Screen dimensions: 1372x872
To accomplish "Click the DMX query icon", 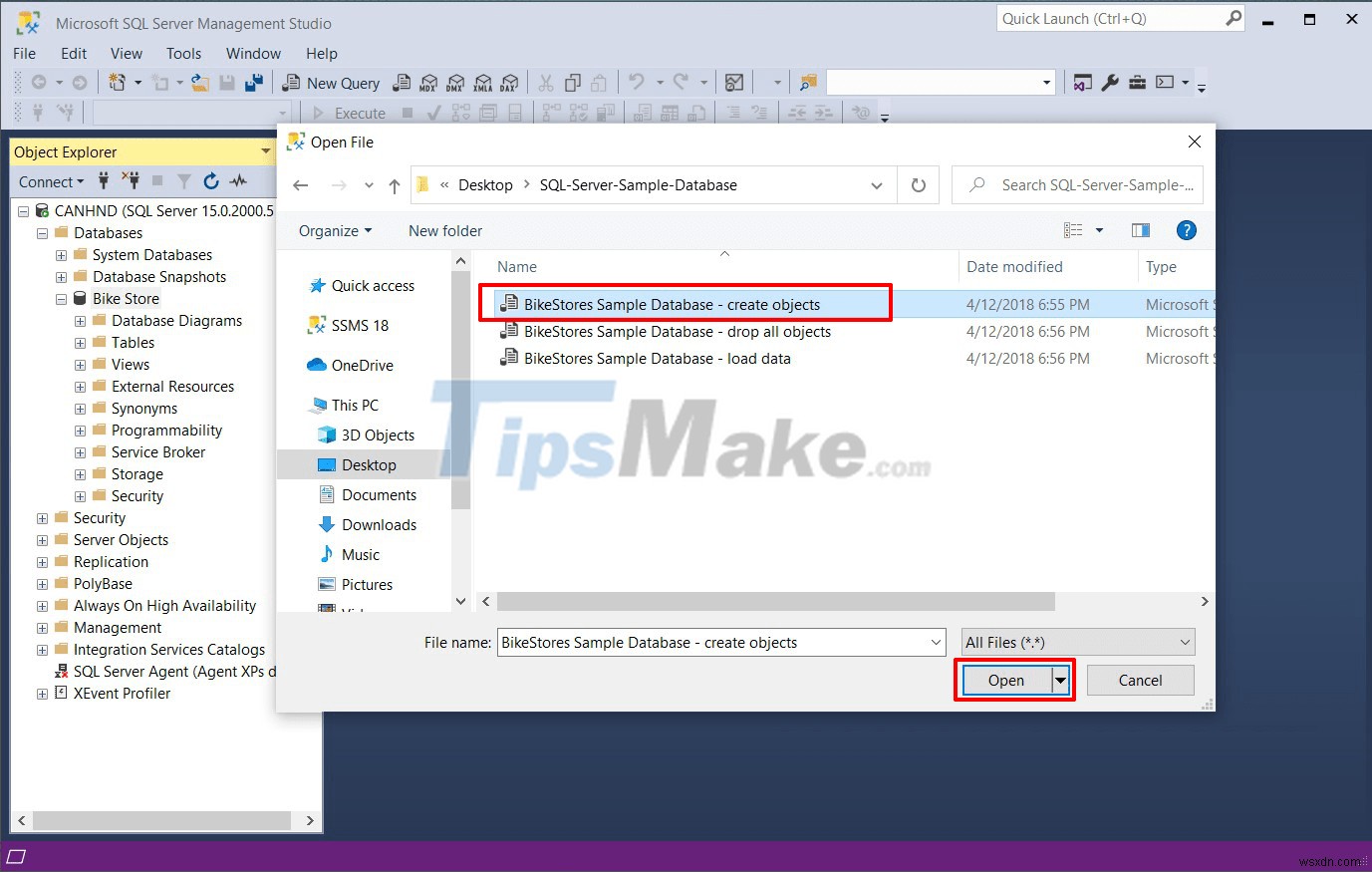I will [455, 83].
